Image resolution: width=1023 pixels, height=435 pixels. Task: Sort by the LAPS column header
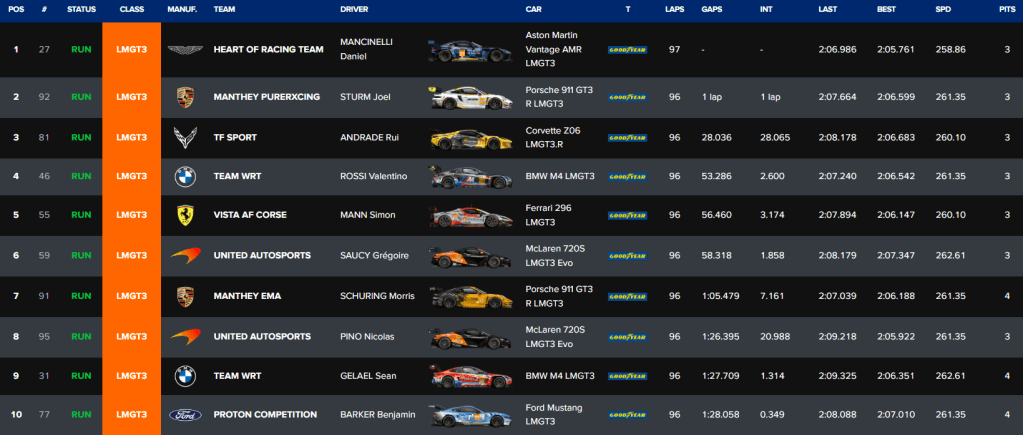pyautogui.click(x=675, y=10)
